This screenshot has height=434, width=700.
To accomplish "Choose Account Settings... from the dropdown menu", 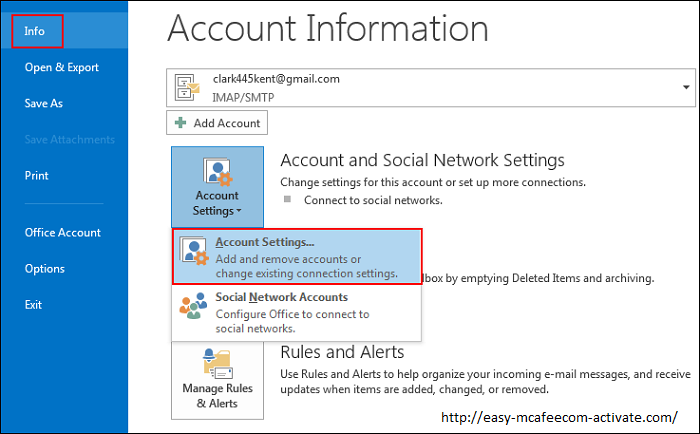I will point(297,257).
